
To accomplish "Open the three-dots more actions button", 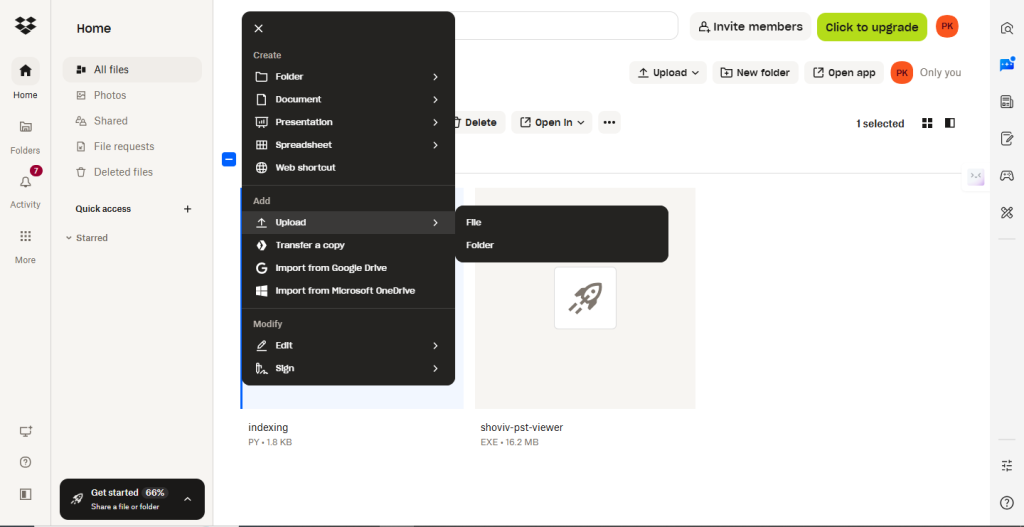I will (x=609, y=122).
